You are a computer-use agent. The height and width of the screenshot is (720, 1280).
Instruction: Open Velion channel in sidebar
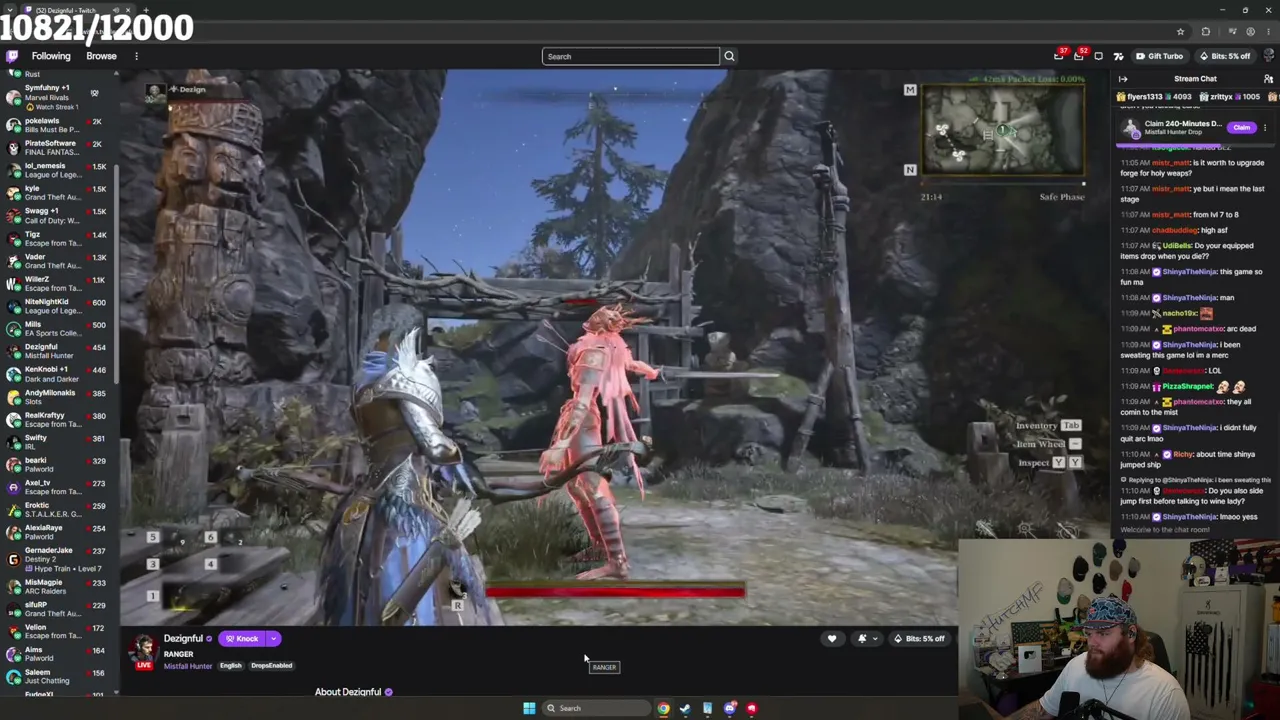coord(58,631)
